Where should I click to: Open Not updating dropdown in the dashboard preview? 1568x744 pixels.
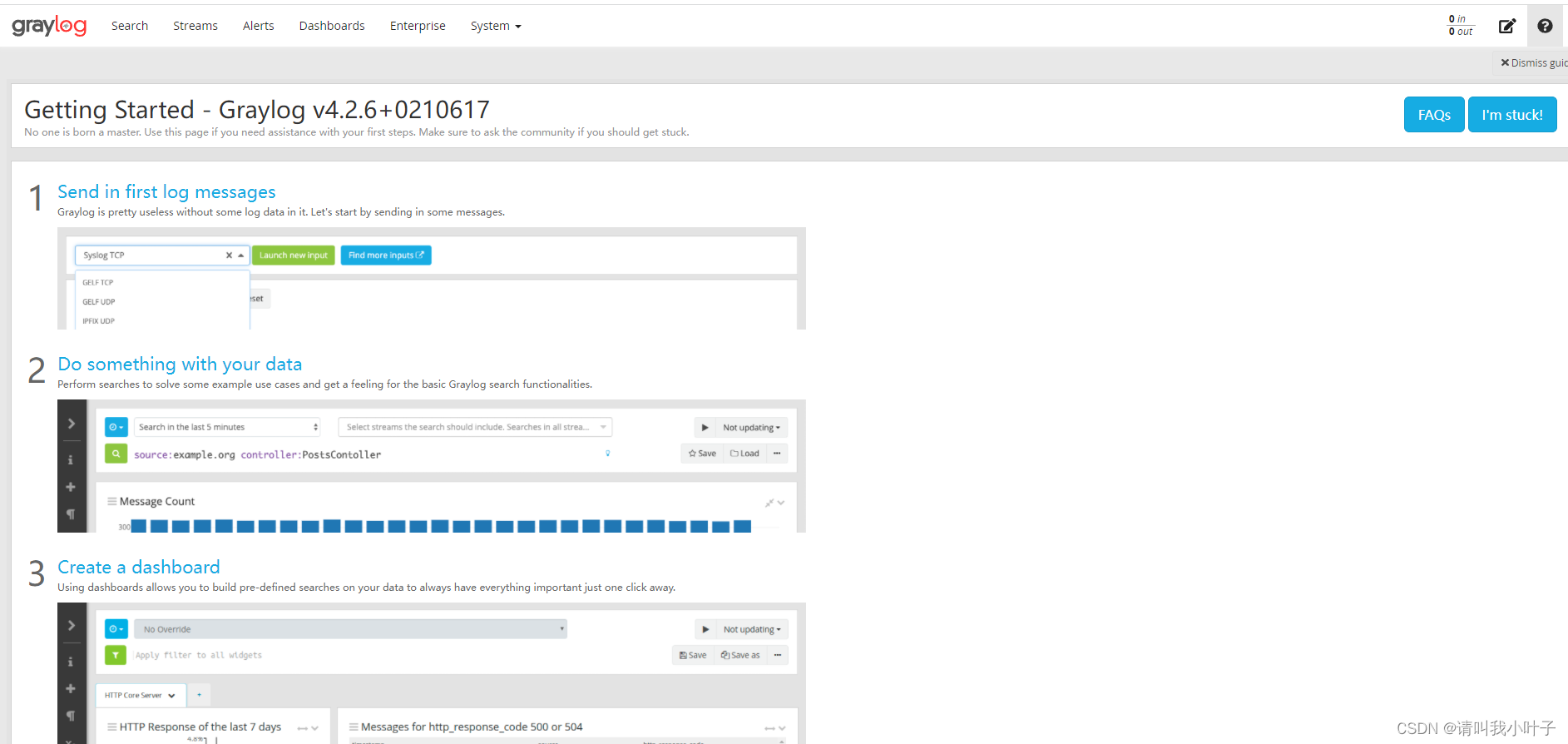pyautogui.click(x=752, y=630)
